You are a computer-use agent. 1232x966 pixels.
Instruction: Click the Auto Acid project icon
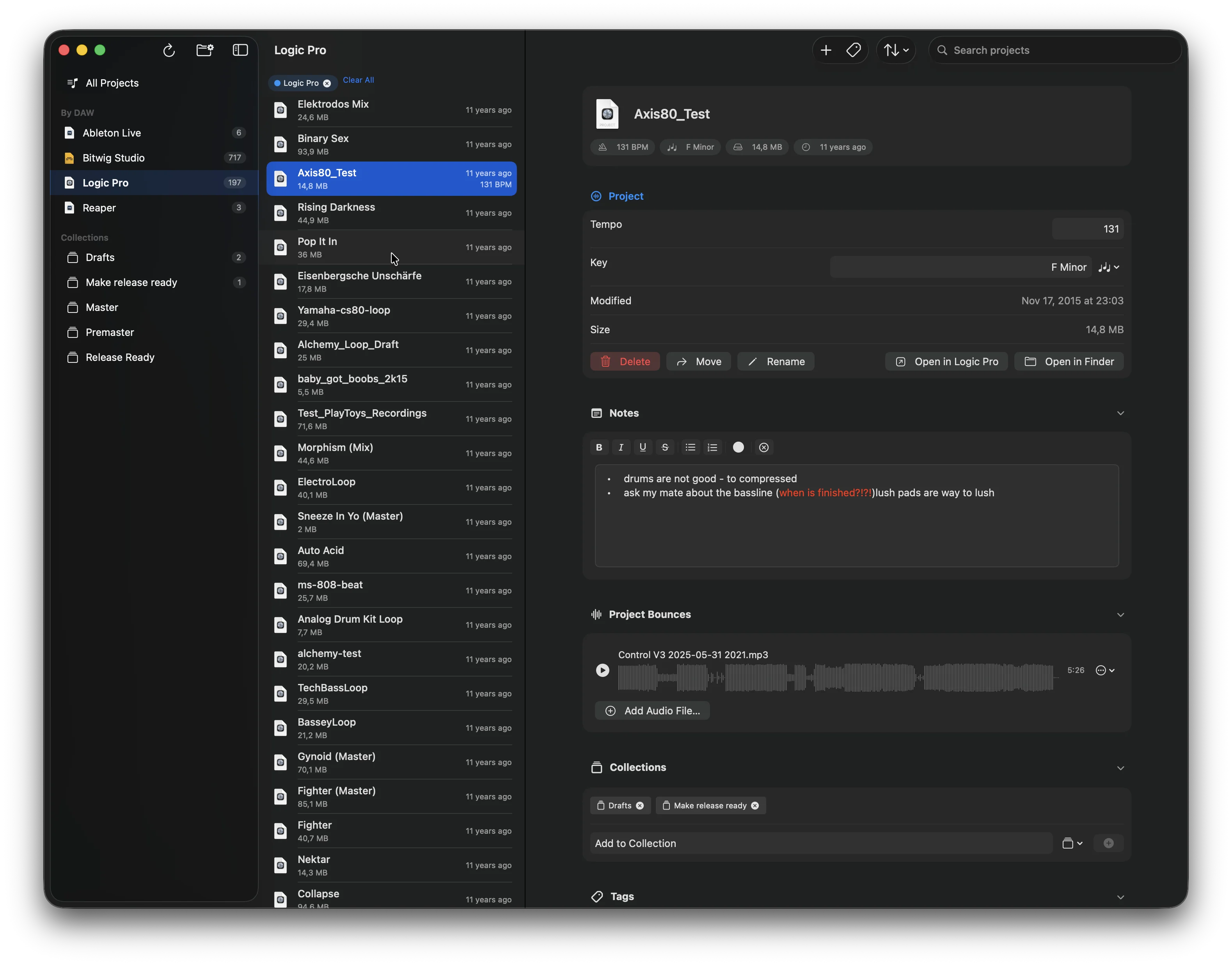280,556
